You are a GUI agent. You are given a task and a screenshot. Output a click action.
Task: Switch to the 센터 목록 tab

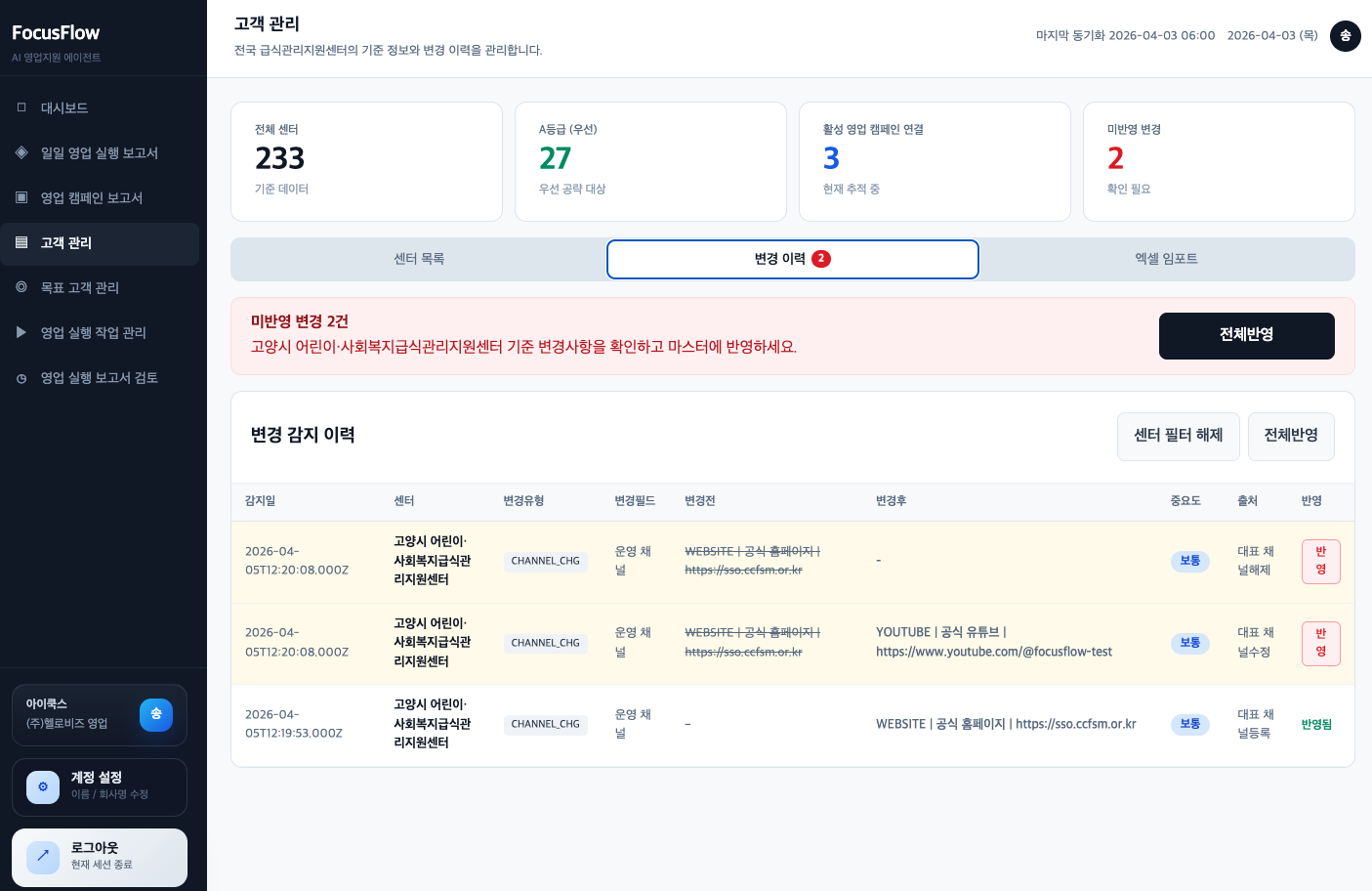pyautogui.click(x=419, y=259)
